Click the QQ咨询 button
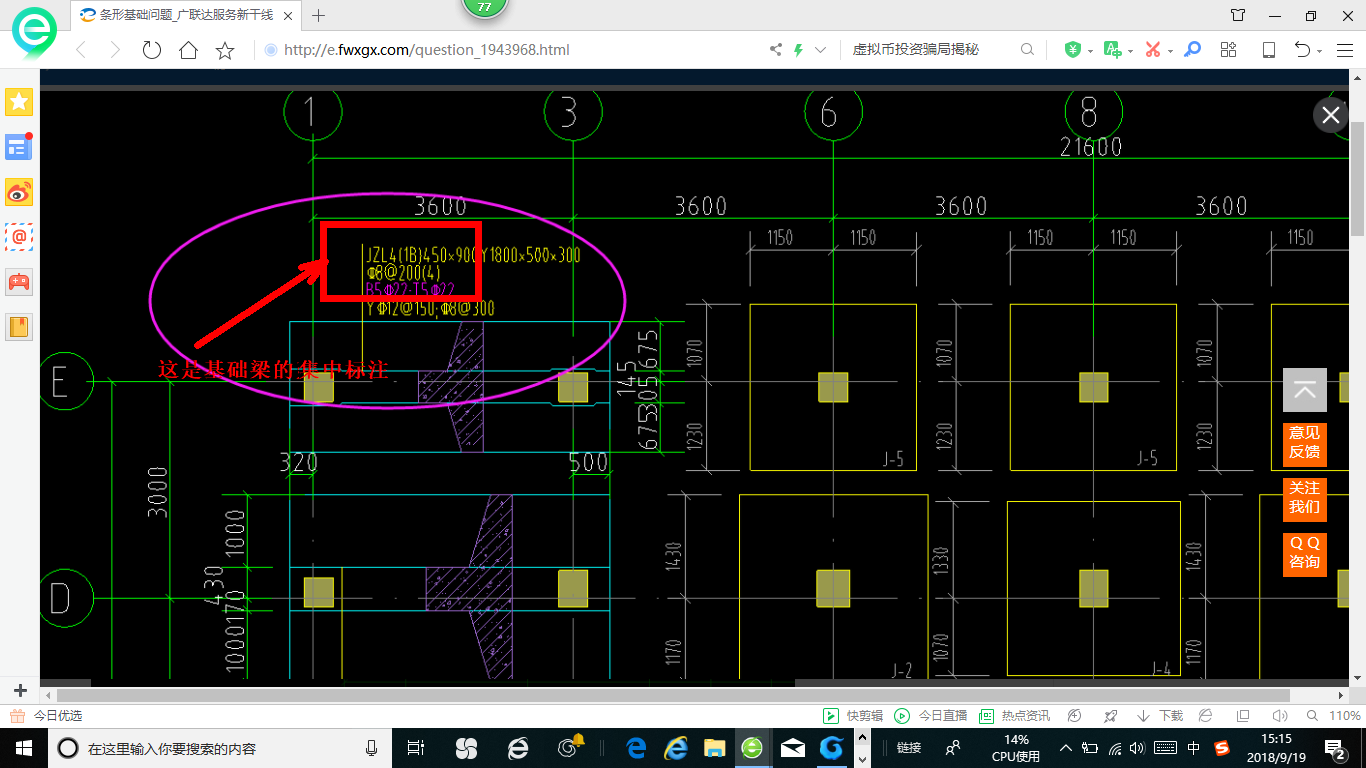This screenshot has width=1366, height=768. (x=1305, y=553)
